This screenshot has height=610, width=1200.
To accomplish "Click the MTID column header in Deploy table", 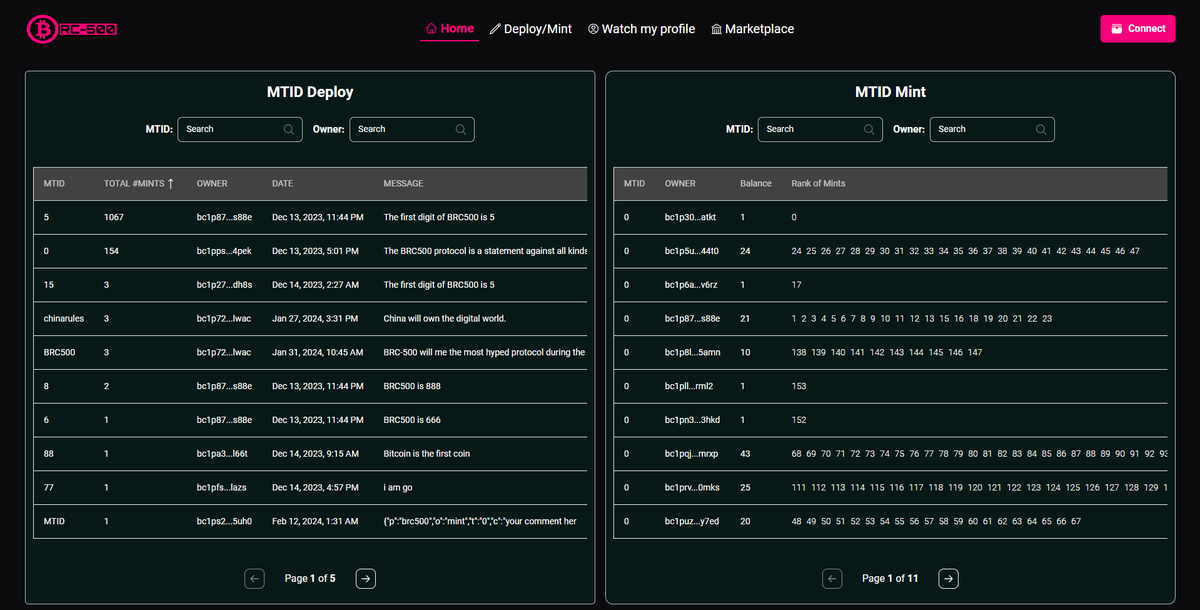I will (x=54, y=184).
